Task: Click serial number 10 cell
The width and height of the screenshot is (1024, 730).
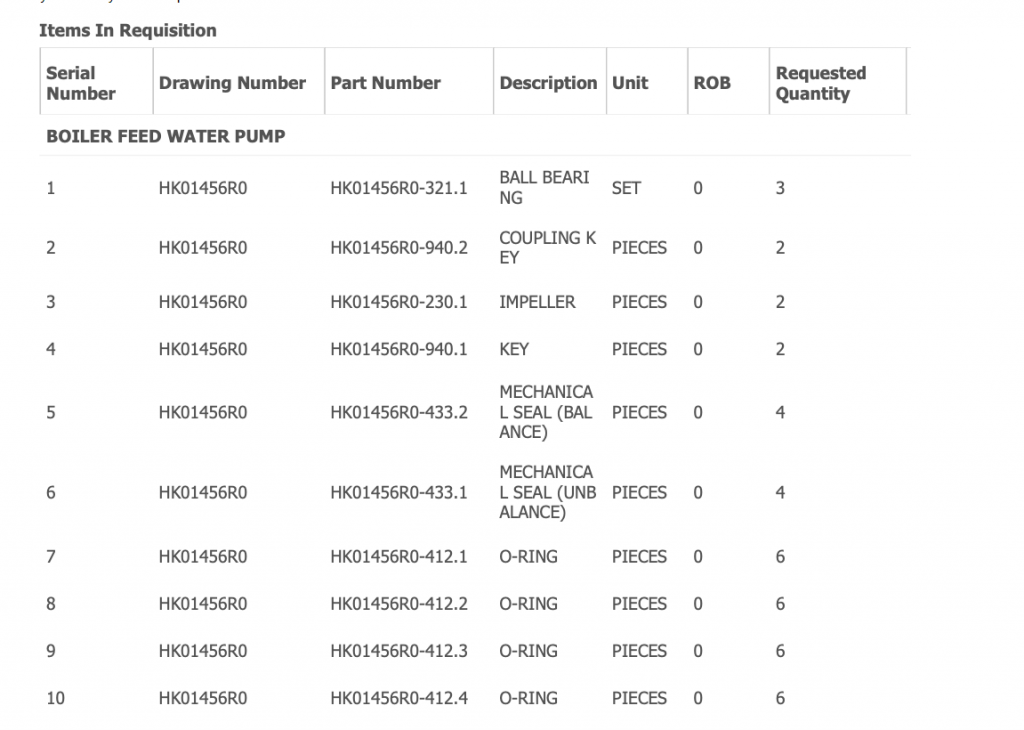Action: (55, 698)
